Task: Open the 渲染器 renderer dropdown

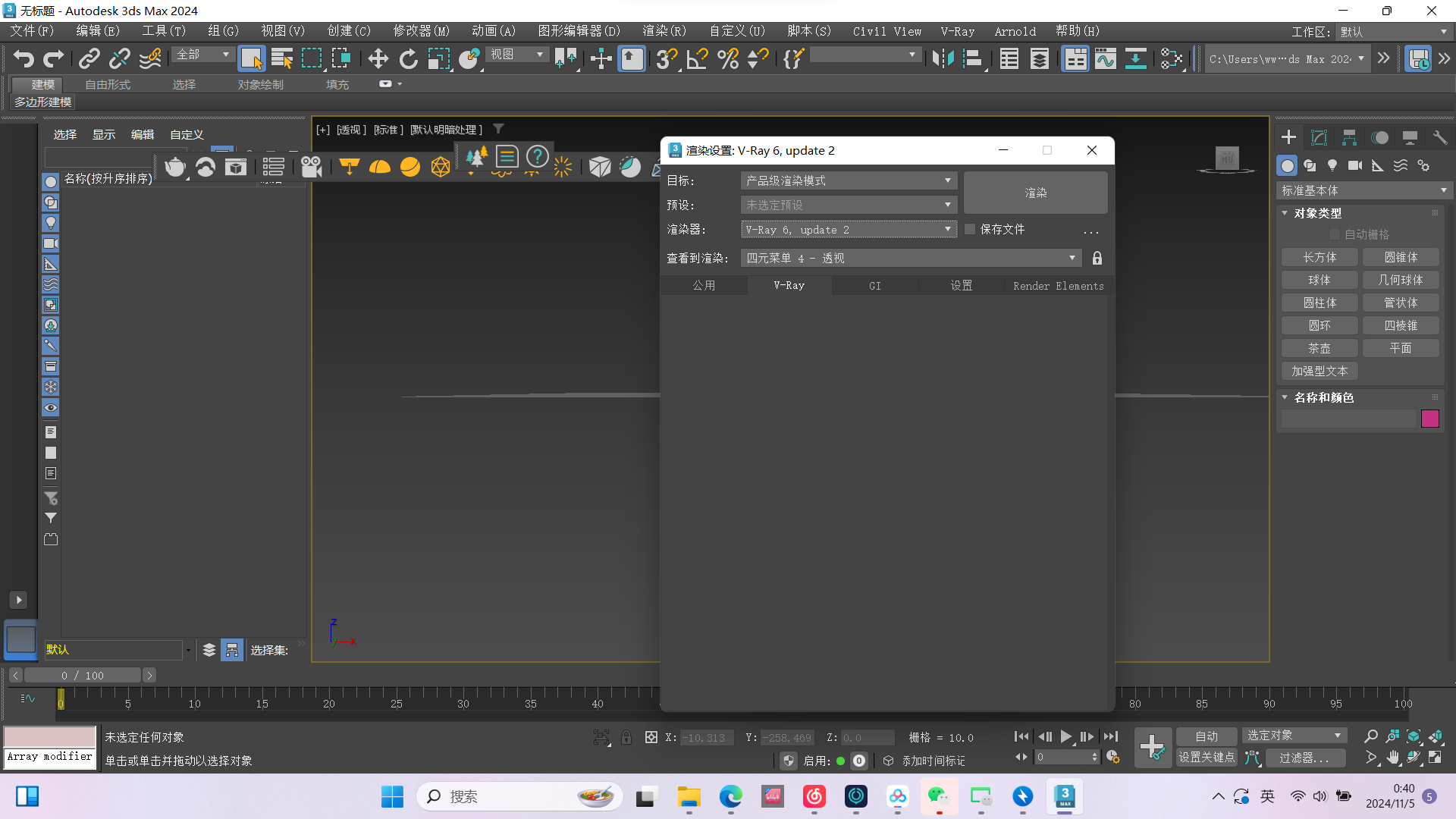Action: (946, 229)
